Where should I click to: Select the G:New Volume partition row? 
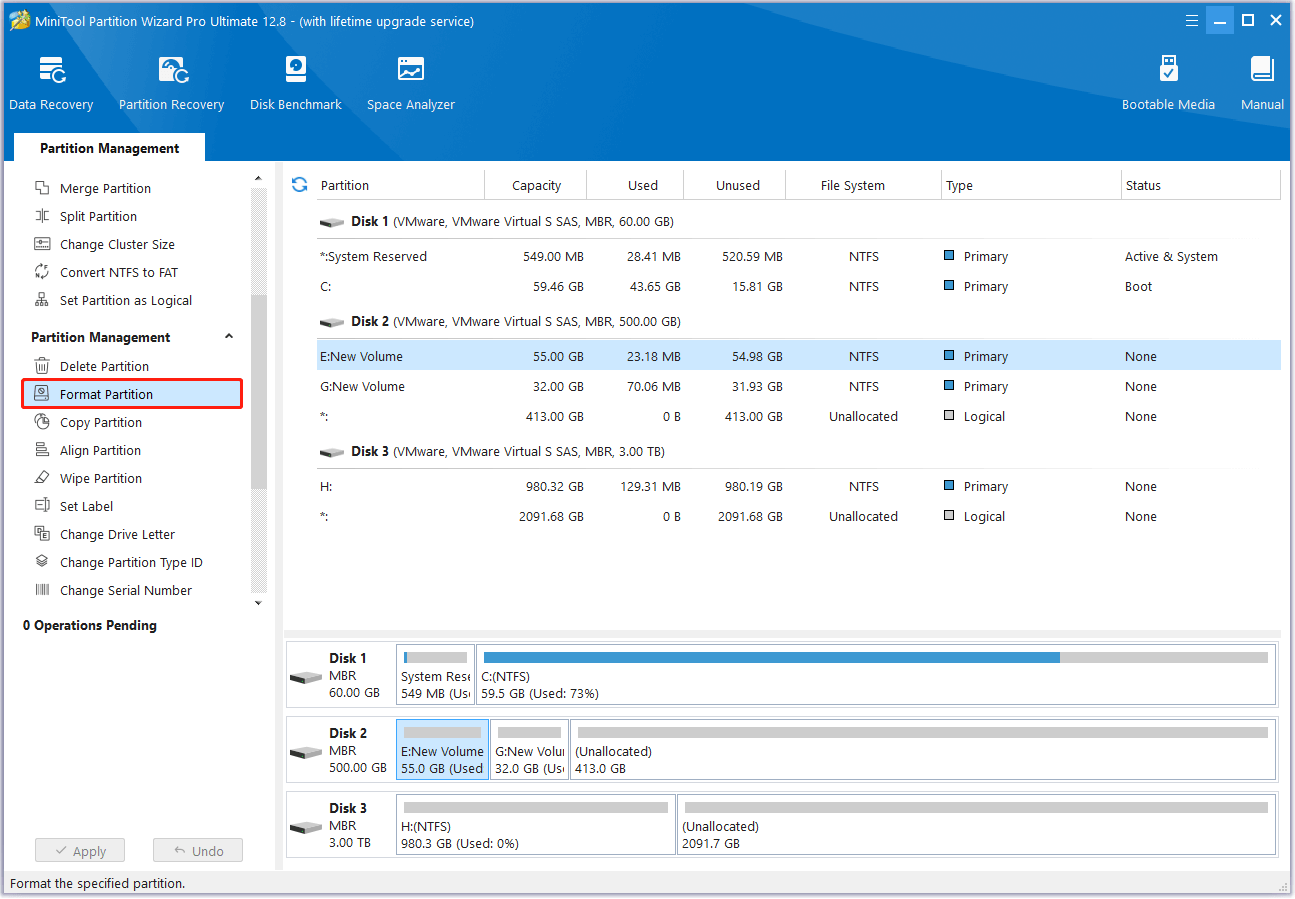pyautogui.click(x=798, y=386)
